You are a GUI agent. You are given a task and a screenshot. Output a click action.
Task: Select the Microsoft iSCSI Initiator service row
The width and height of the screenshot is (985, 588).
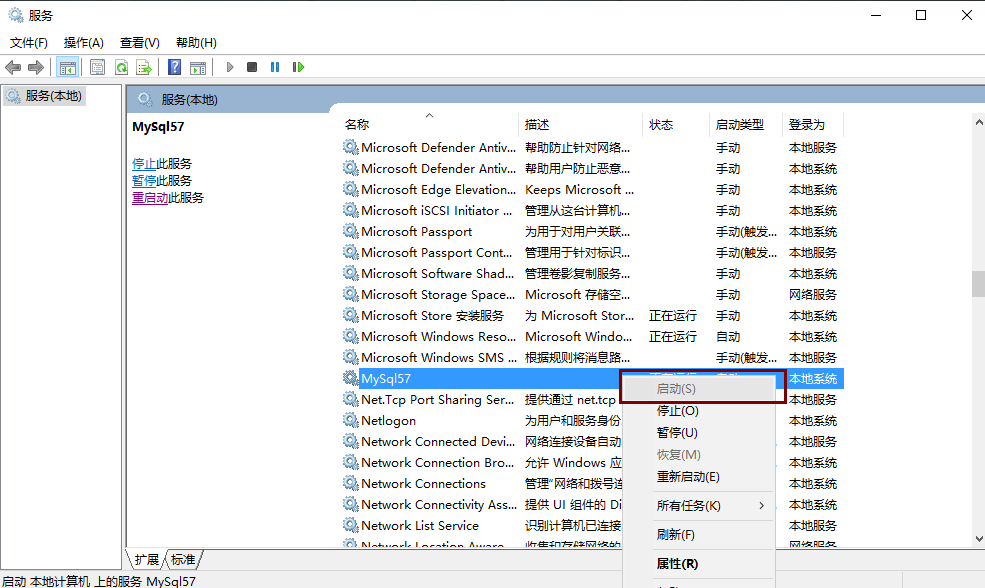(592, 210)
